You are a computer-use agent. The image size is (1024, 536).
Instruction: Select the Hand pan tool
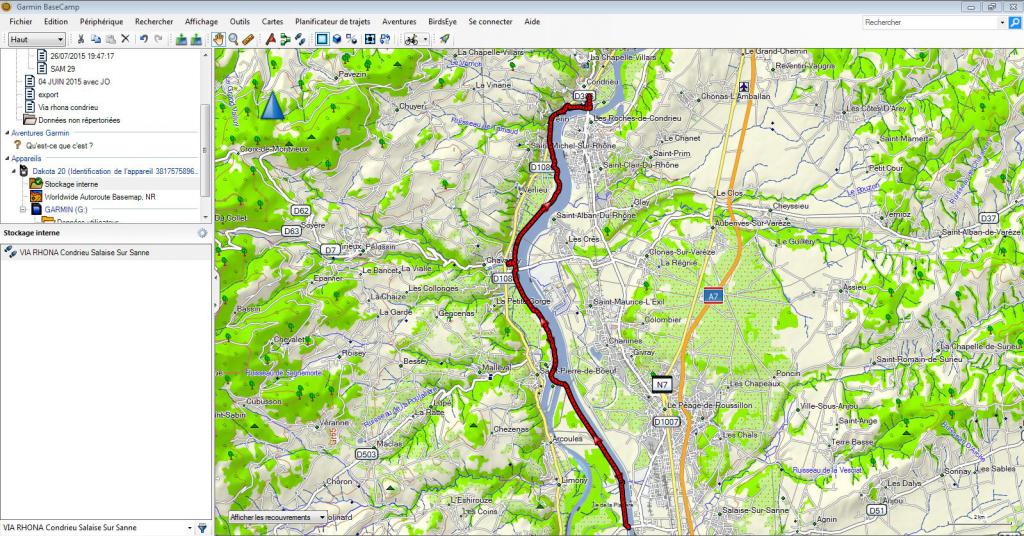[218, 39]
